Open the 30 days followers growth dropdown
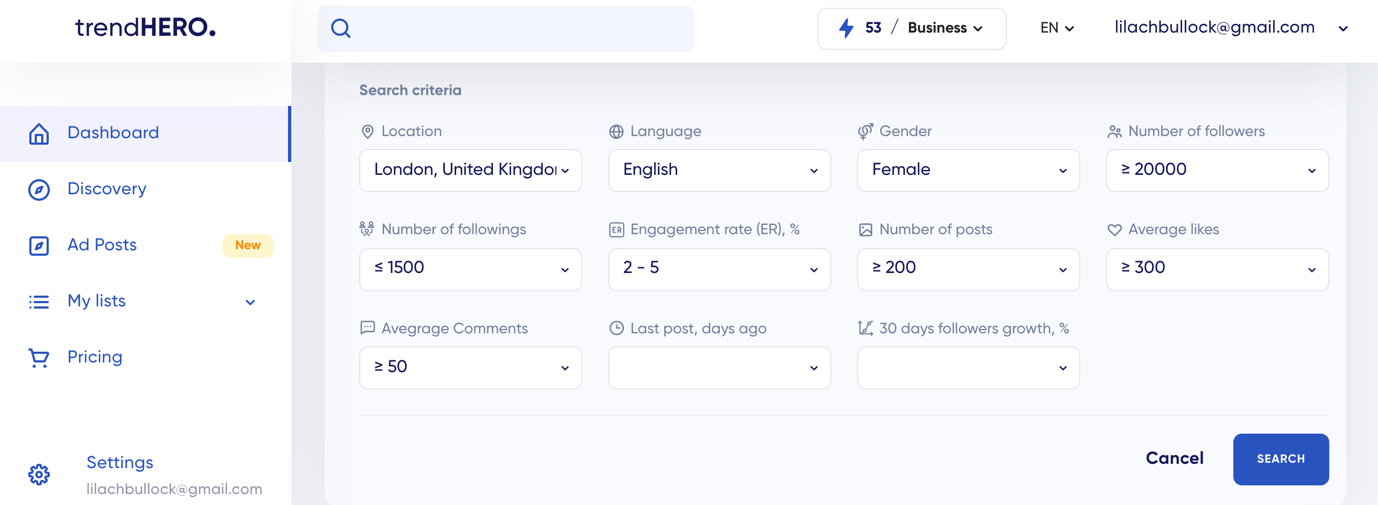This screenshot has width=1378, height=505. click(968, 368)
